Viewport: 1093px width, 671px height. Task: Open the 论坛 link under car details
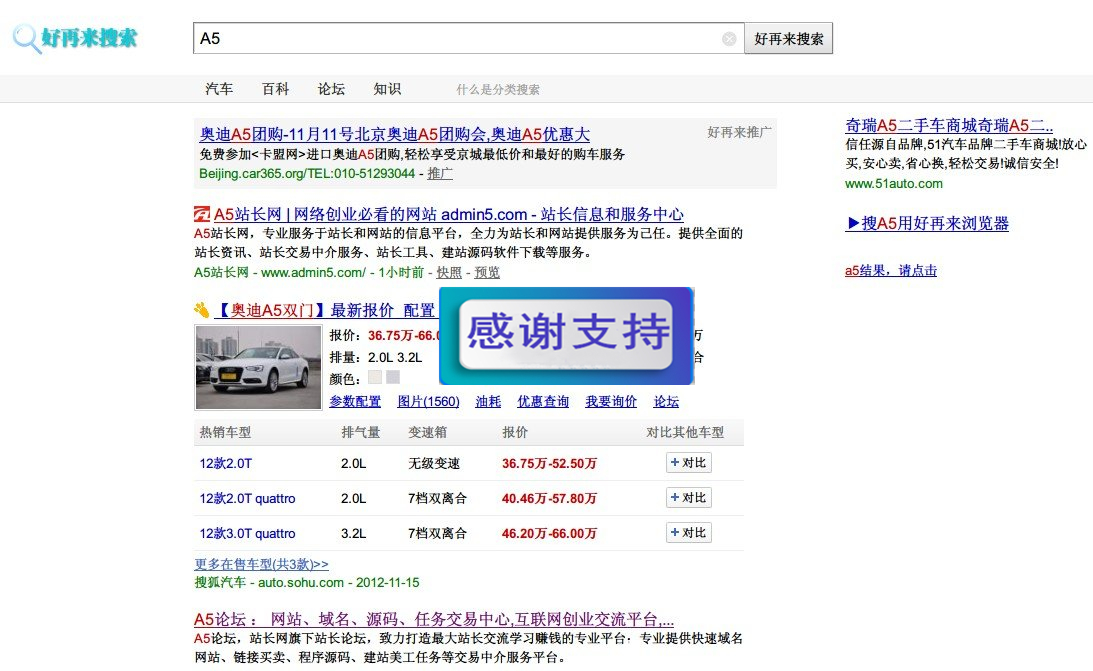point(666,401)
